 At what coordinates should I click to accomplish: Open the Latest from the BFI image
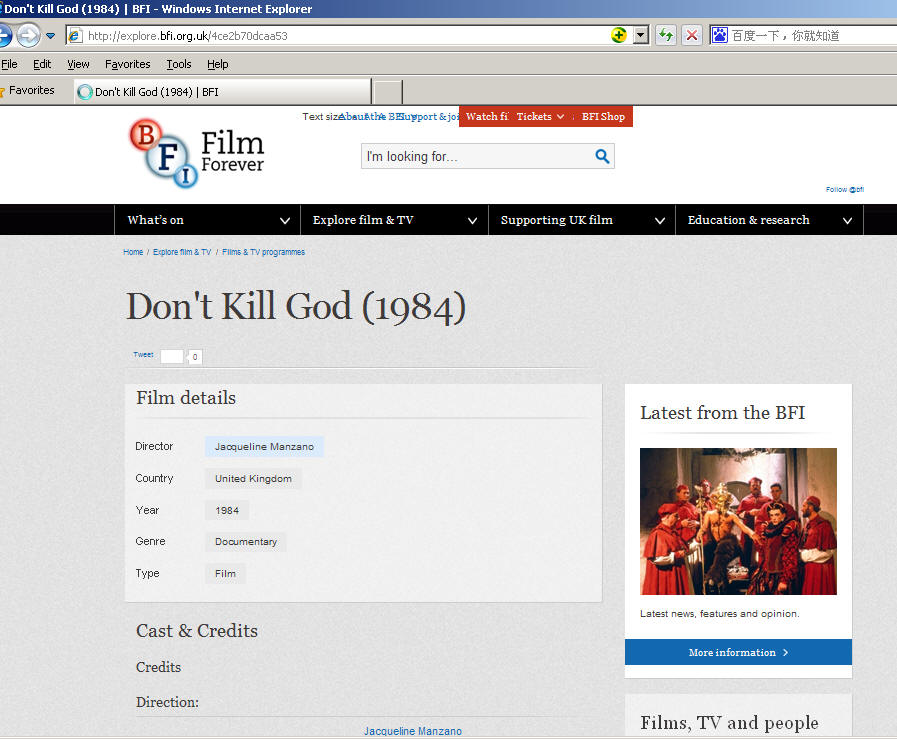click(738, 522)
